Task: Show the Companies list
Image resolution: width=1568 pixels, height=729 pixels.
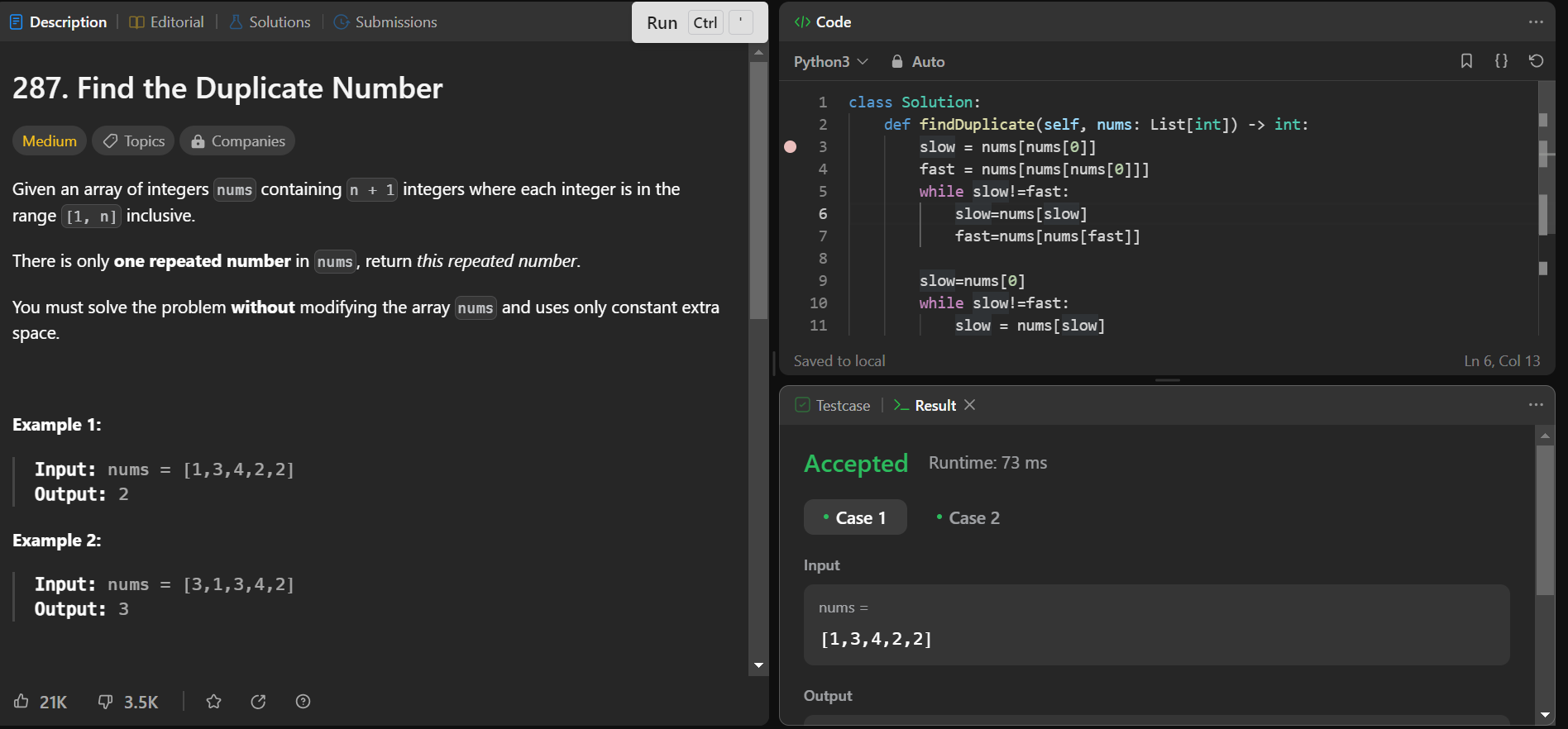Action: pyautogui.click(x=237, y=141)
